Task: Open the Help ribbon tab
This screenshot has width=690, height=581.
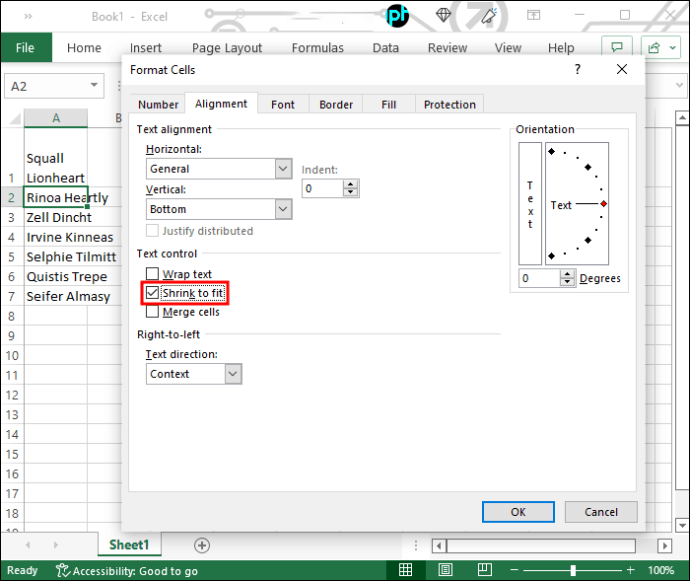Action: click(561, 48)
